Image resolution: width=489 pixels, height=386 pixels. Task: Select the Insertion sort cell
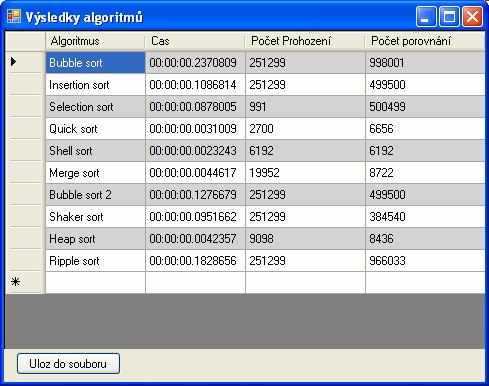pos(95,85)
